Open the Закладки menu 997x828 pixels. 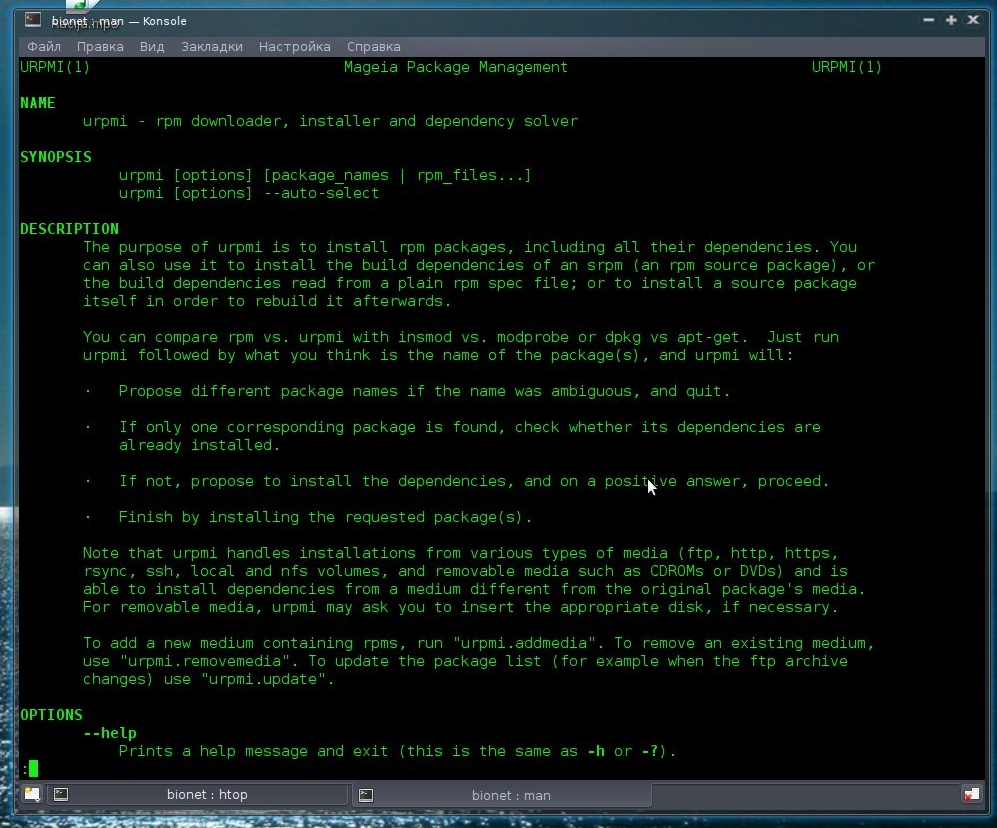pyautogui.click(x=212, y=46)
